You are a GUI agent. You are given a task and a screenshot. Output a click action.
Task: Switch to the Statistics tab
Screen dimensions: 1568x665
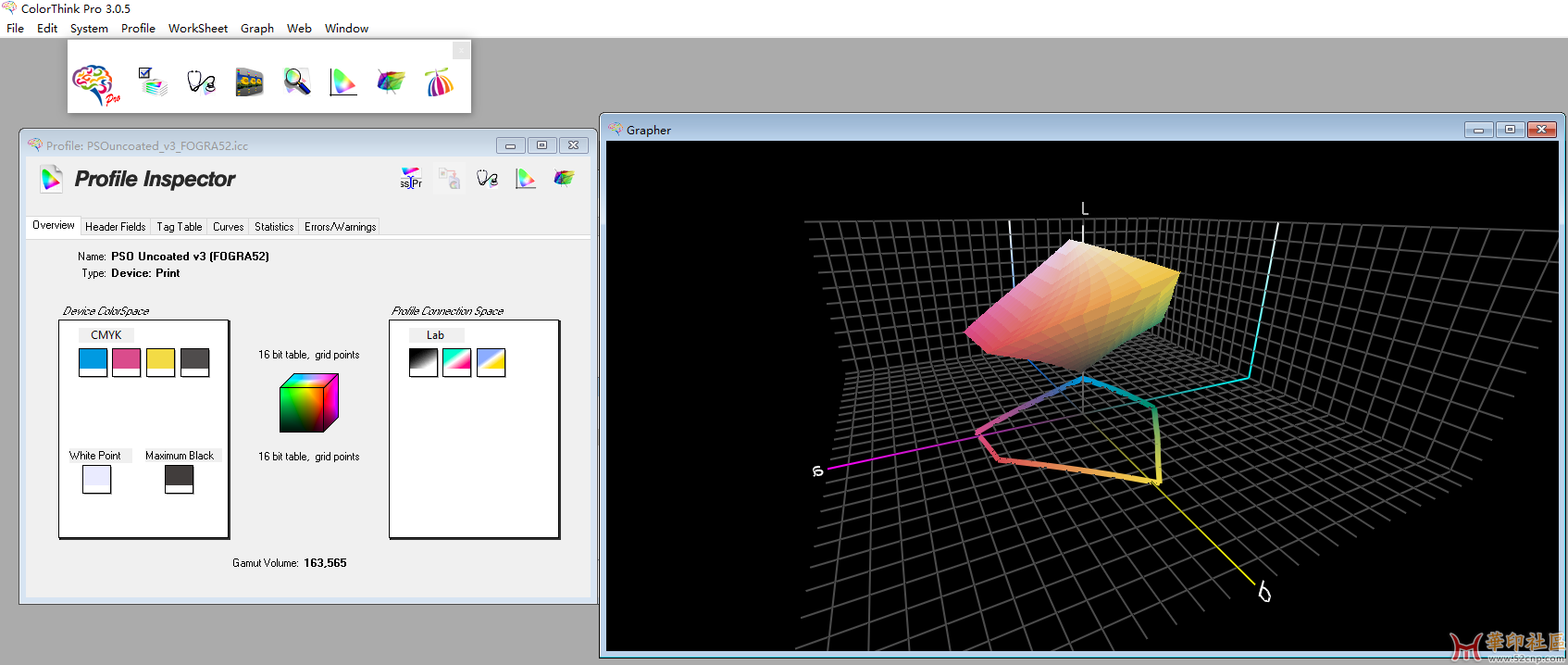click(x=274, y=226)
